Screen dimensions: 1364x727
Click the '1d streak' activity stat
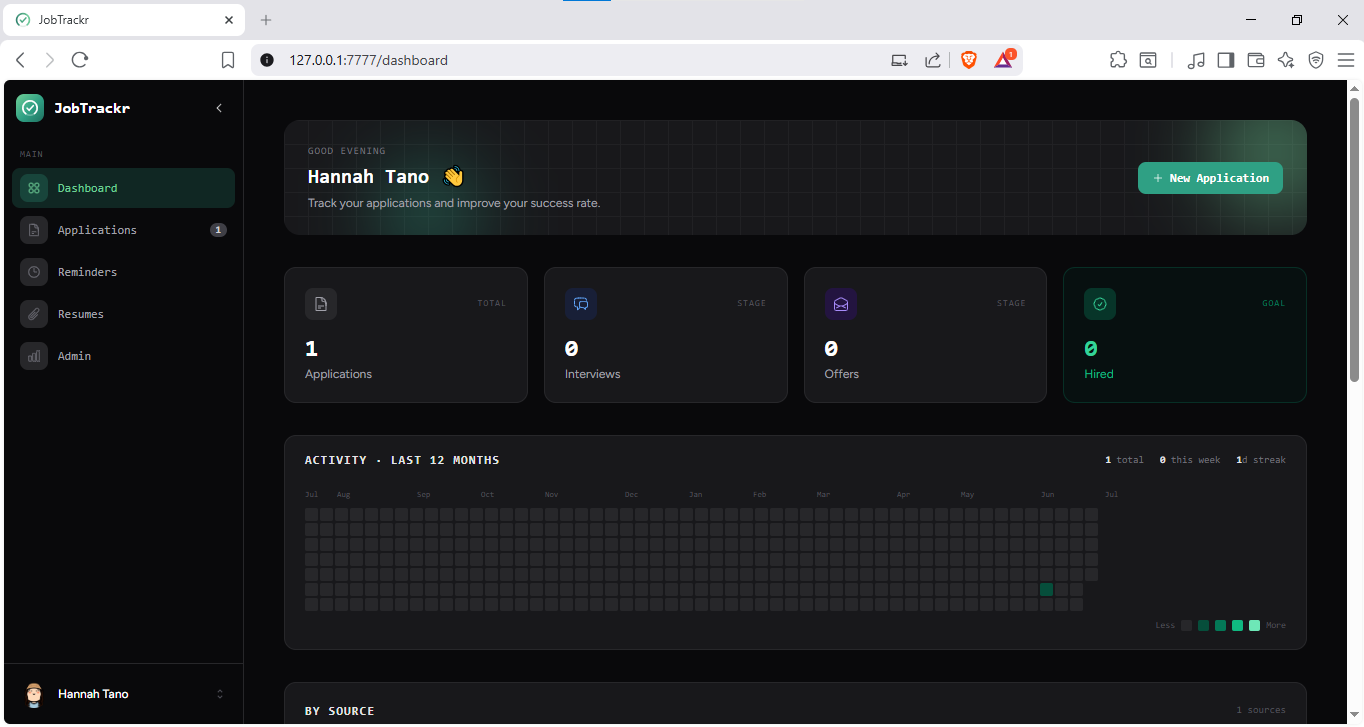(1261, 460)
